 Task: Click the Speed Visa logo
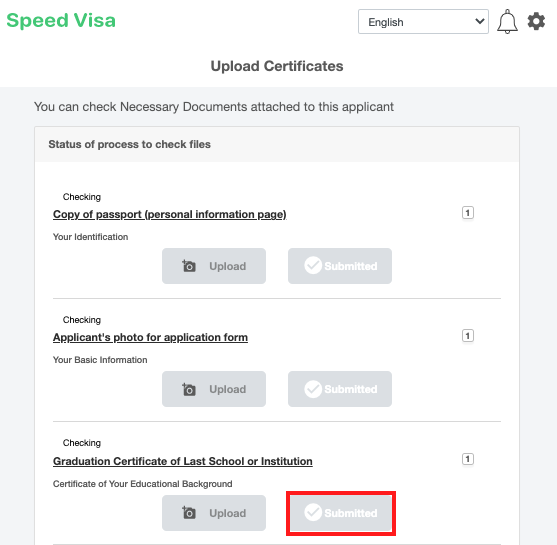point(61,20)
